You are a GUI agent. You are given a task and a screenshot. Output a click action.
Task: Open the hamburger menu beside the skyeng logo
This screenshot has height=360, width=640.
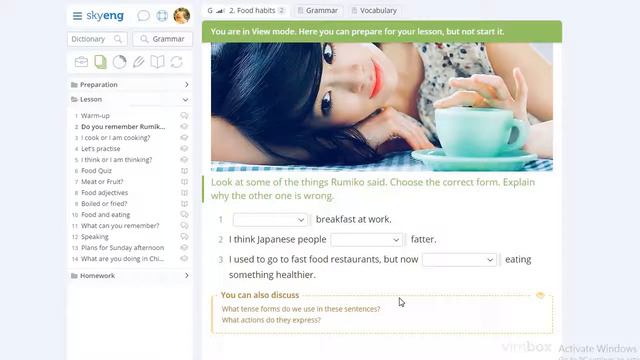(77, 16)
